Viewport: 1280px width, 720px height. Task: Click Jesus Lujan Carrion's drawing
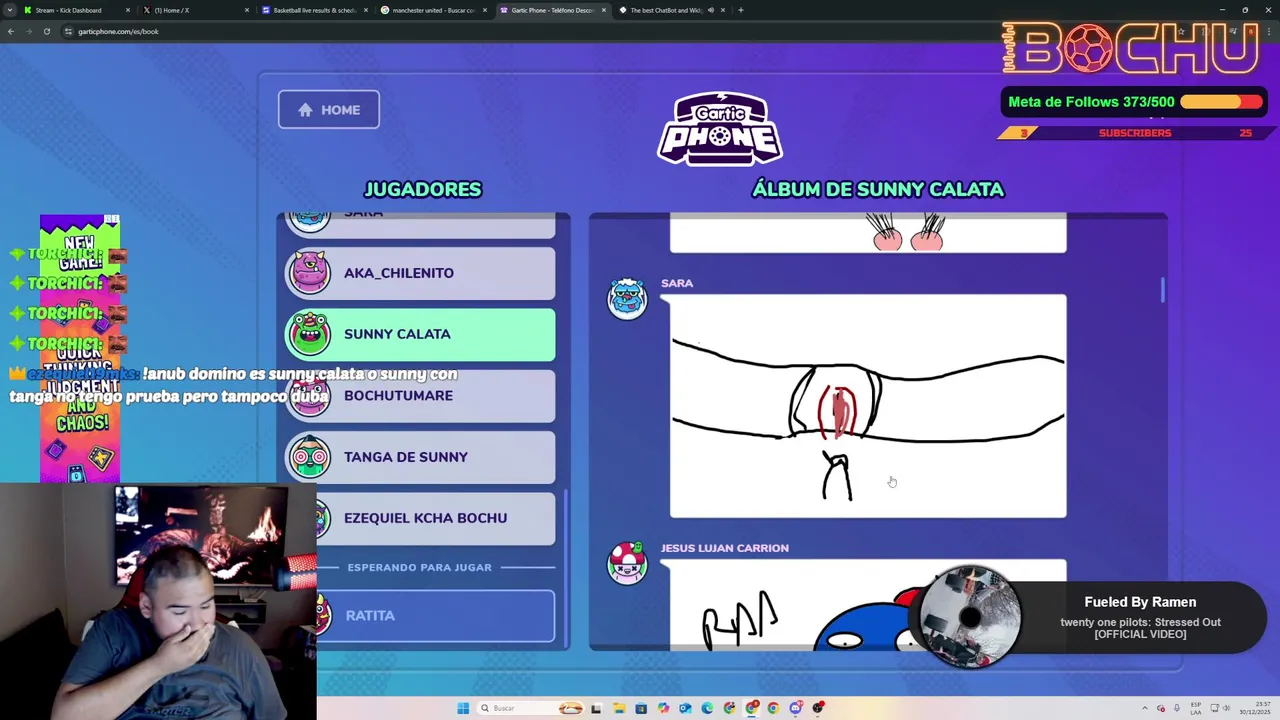coord(868,605)
